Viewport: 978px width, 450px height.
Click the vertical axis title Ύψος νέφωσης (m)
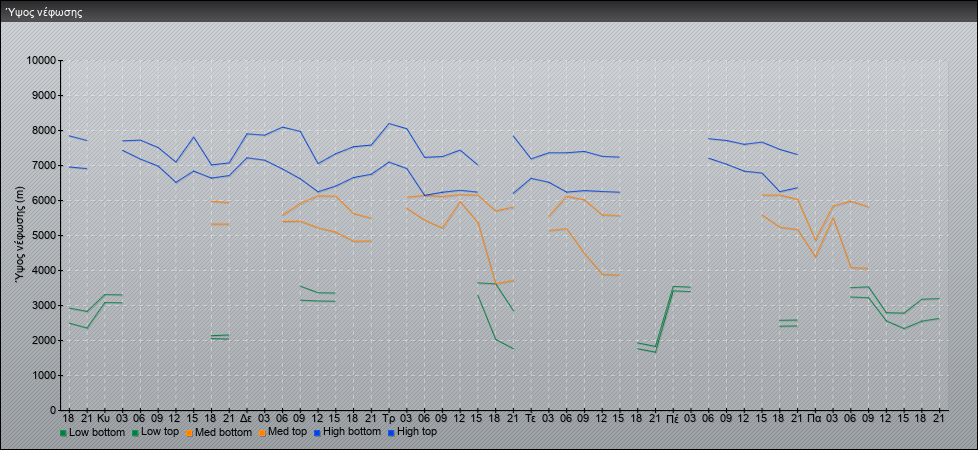[20, 235]
